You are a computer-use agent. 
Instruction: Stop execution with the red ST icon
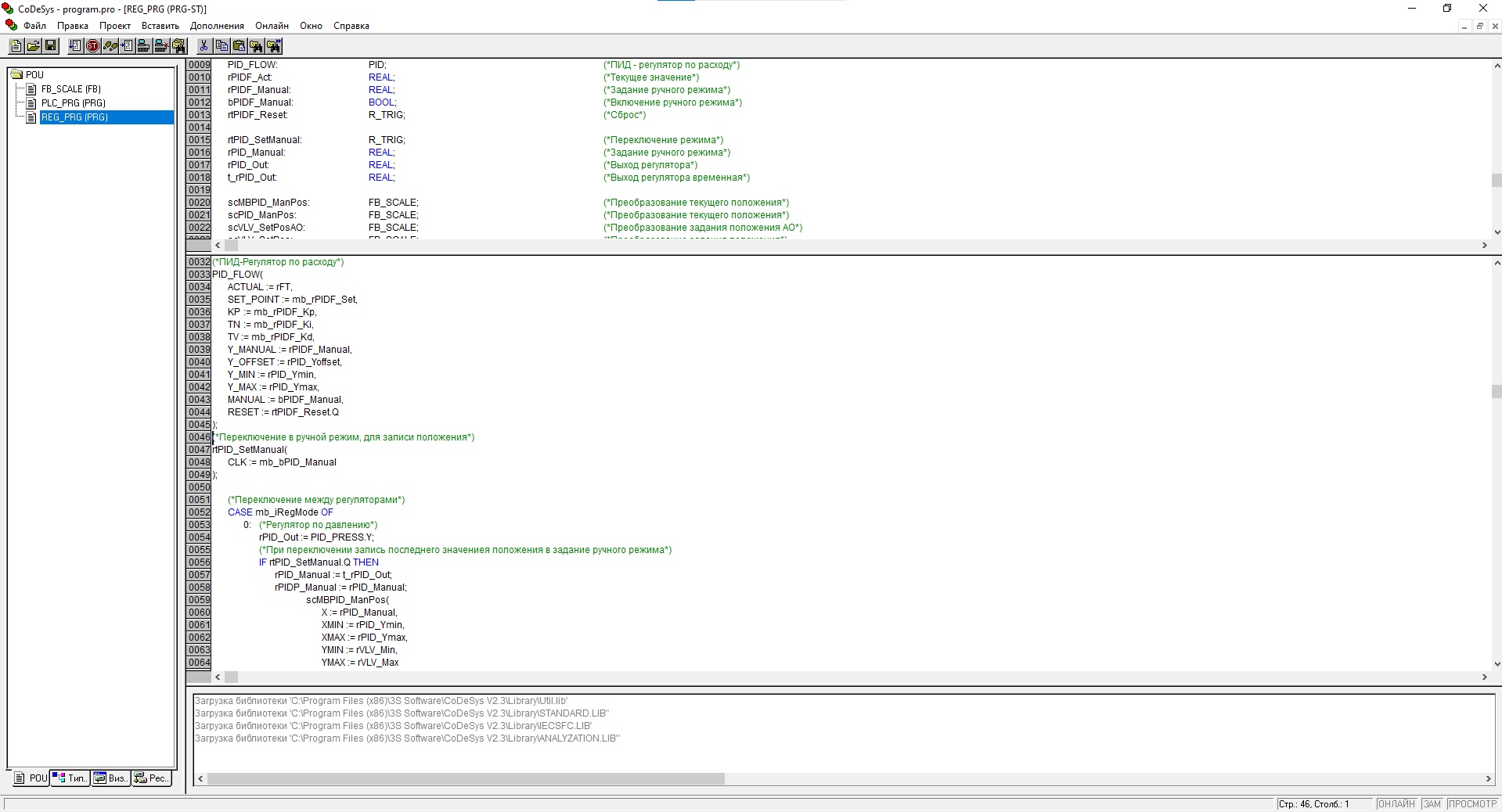point(92,45)
